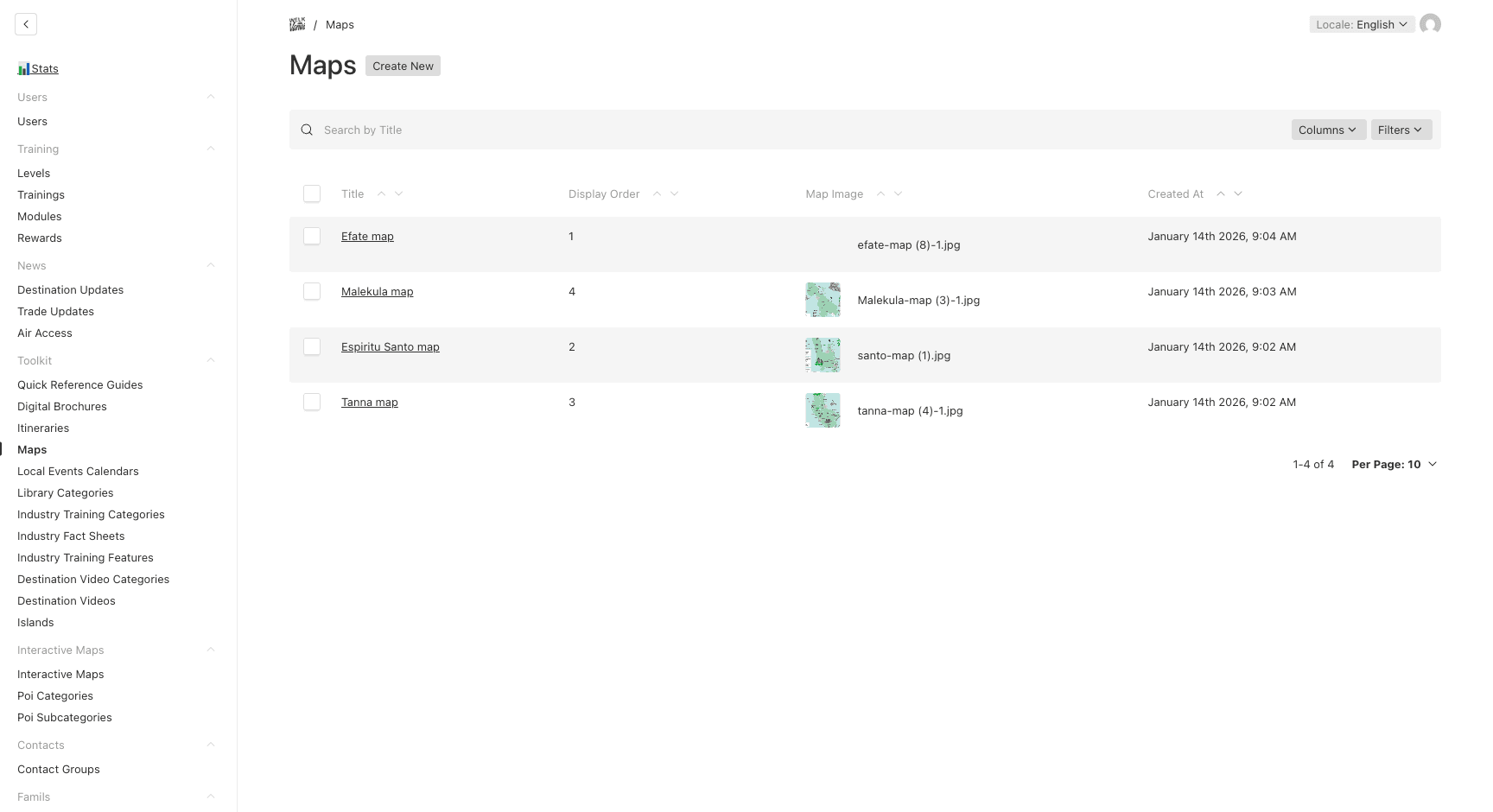Open the Columns dropdown
Screen dimensions: 1493x812
pyautogui.click(x=1328, y=130)
